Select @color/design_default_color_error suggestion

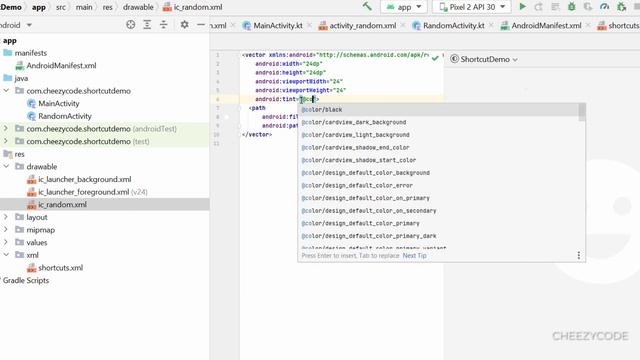[x=439, y=185]
